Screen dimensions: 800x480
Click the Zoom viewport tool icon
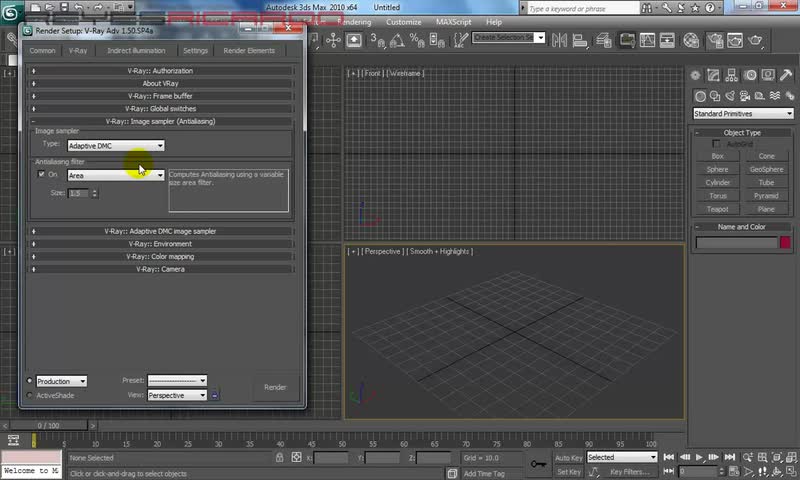[x=747, y=457]
